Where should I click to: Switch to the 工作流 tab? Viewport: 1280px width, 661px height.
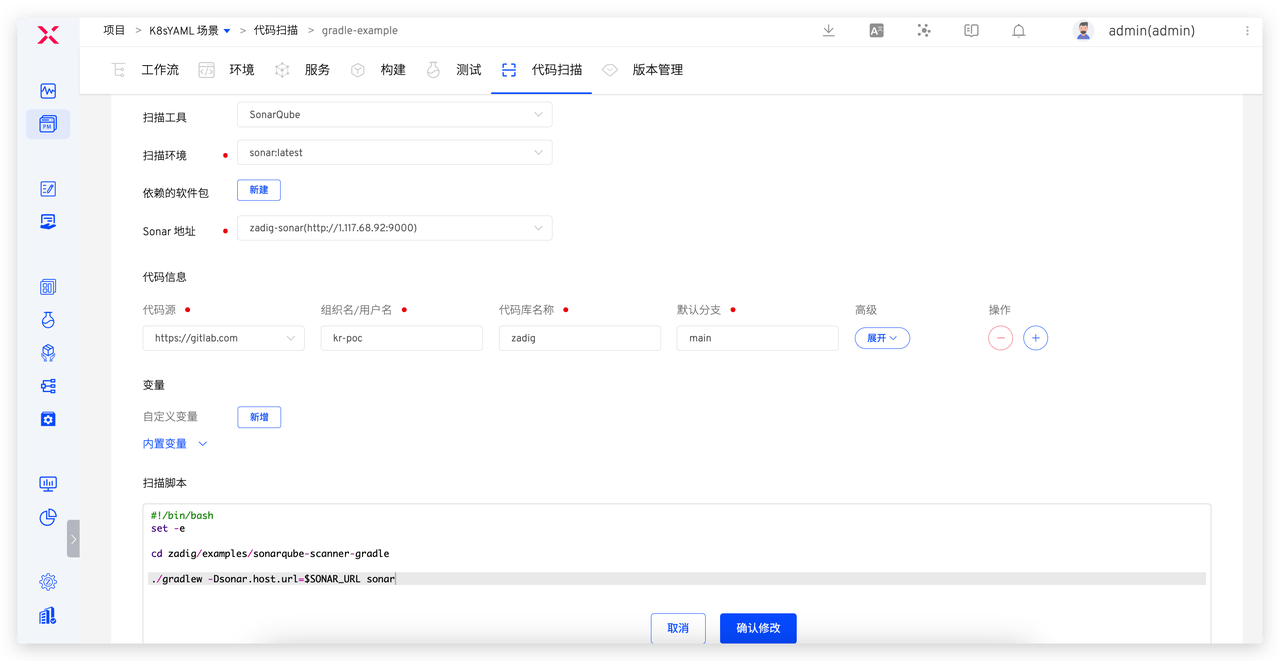[x=159, y=70]
